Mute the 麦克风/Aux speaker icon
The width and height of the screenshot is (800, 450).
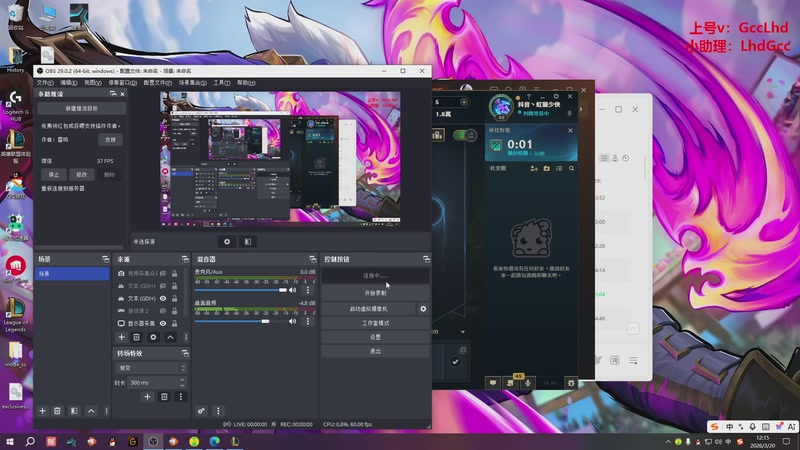pyautogui.click(x=292, y=290)
